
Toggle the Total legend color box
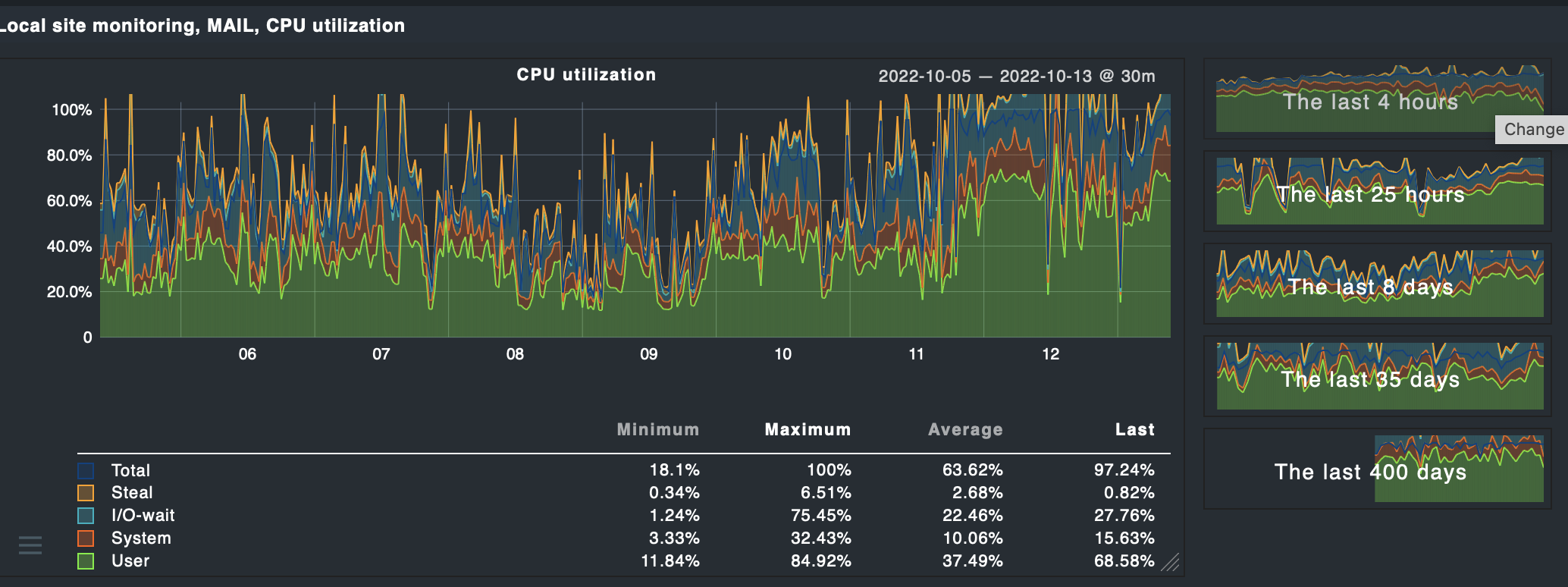[x=86, y=471]
